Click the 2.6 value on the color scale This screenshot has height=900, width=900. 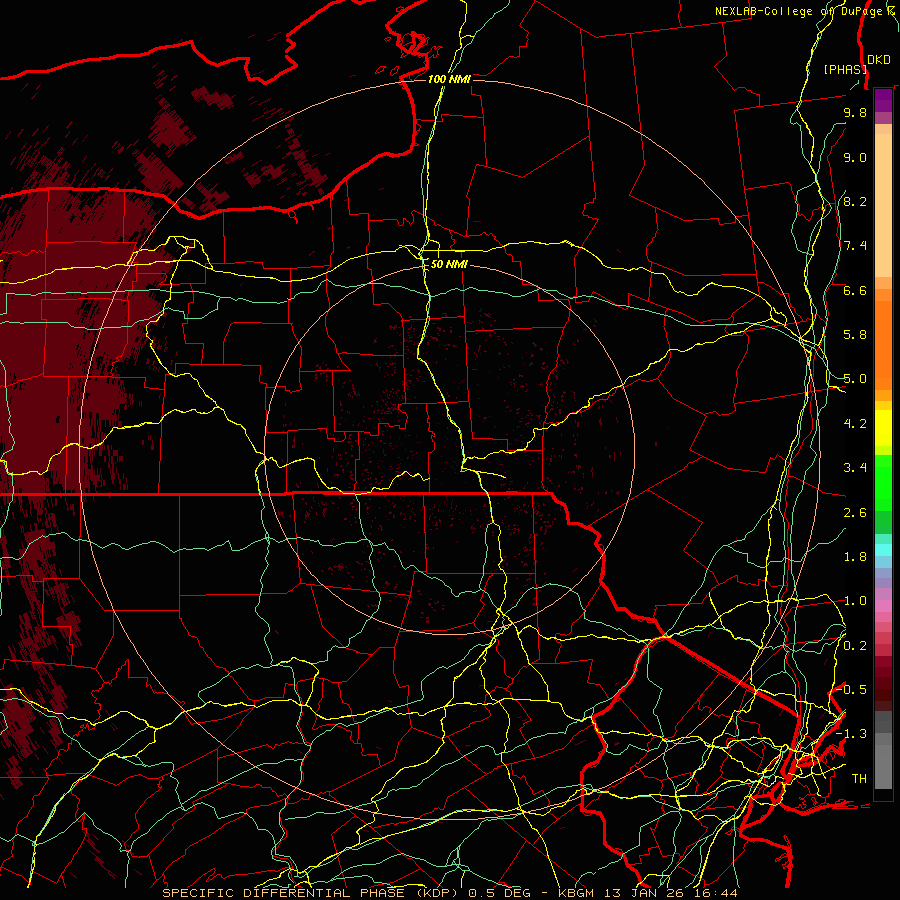coord(855,513)
